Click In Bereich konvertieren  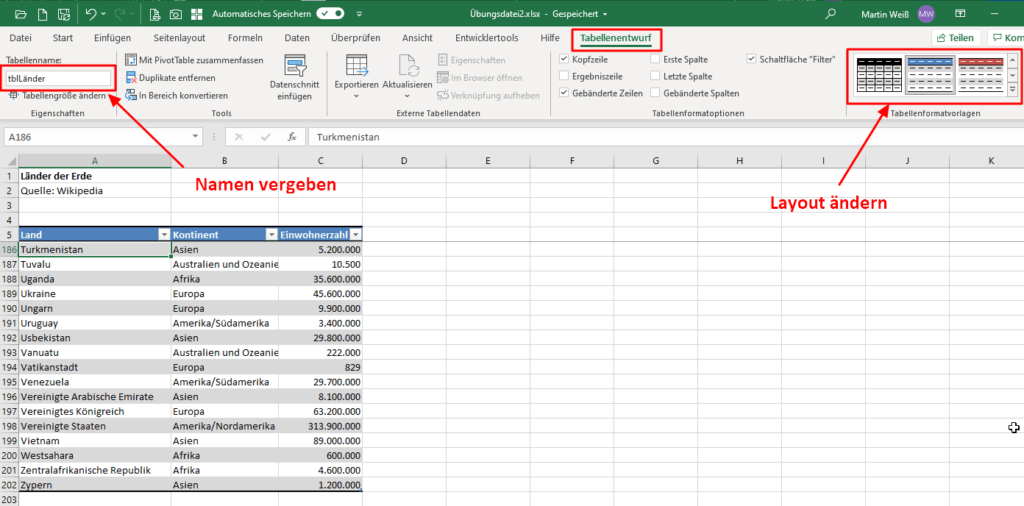[x=176, y=95]
